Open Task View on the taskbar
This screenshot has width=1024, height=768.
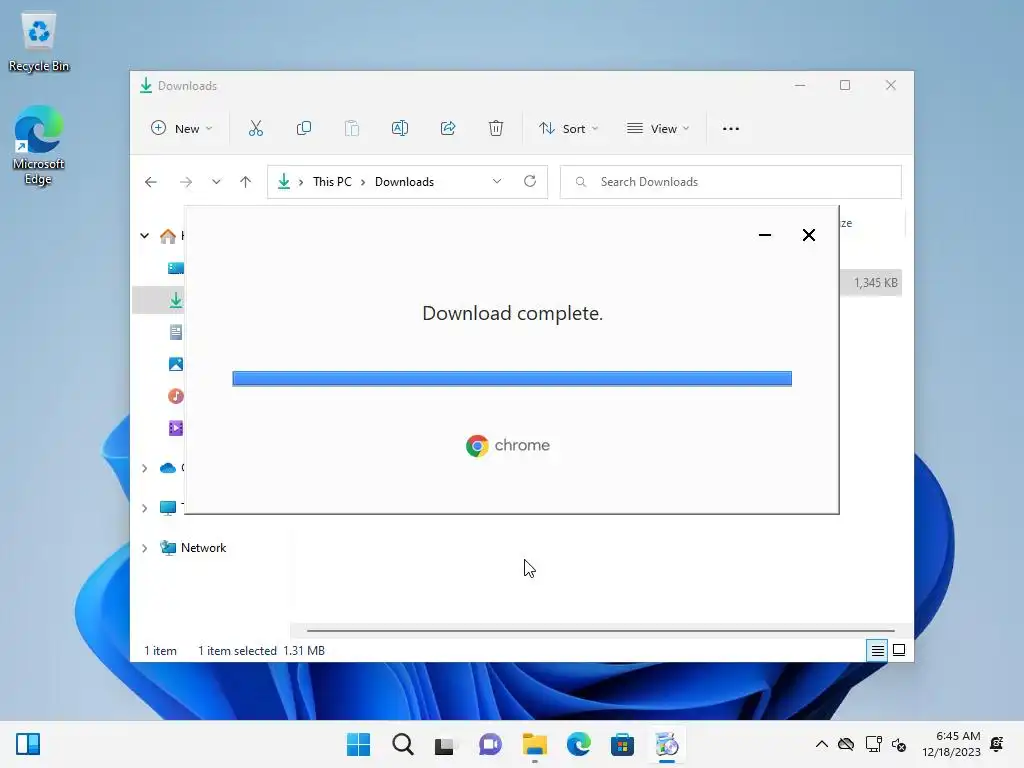pos(445,744)
